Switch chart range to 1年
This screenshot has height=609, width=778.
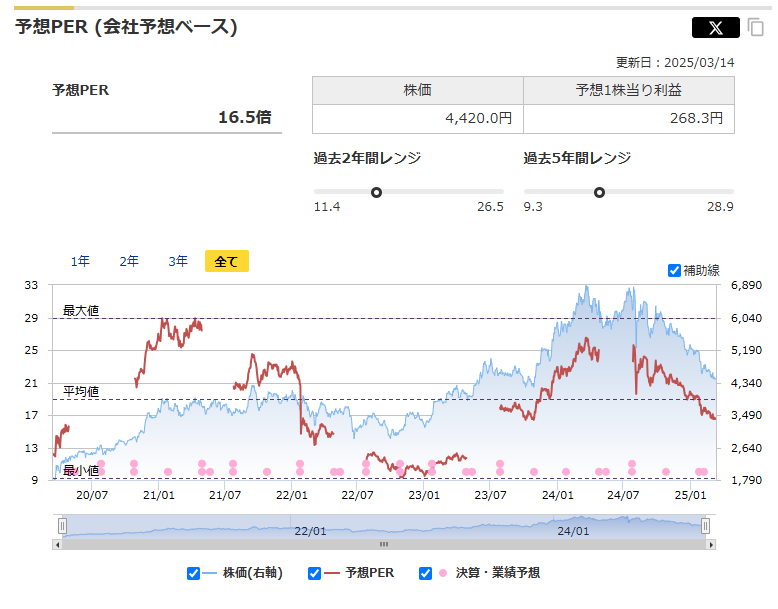(80, 261)
